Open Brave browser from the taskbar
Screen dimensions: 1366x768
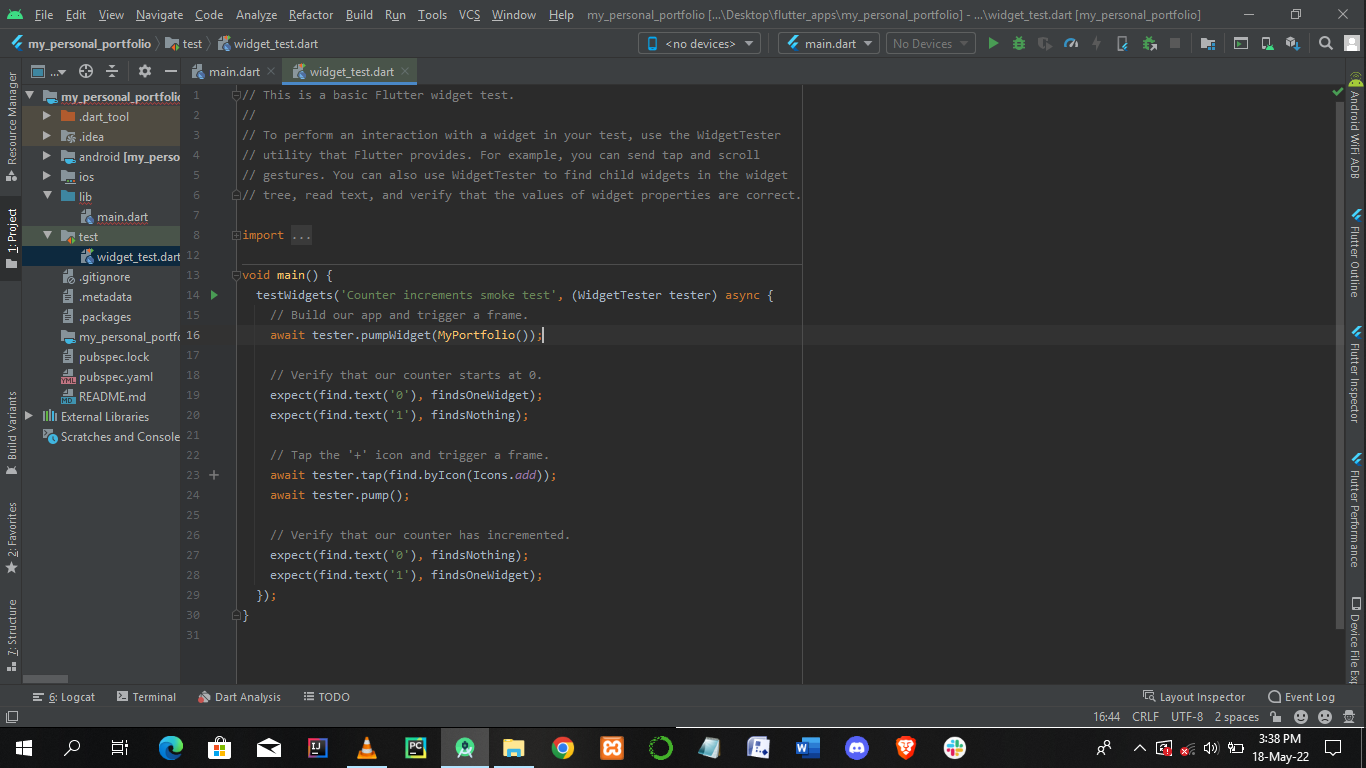(x=906, y=747)
